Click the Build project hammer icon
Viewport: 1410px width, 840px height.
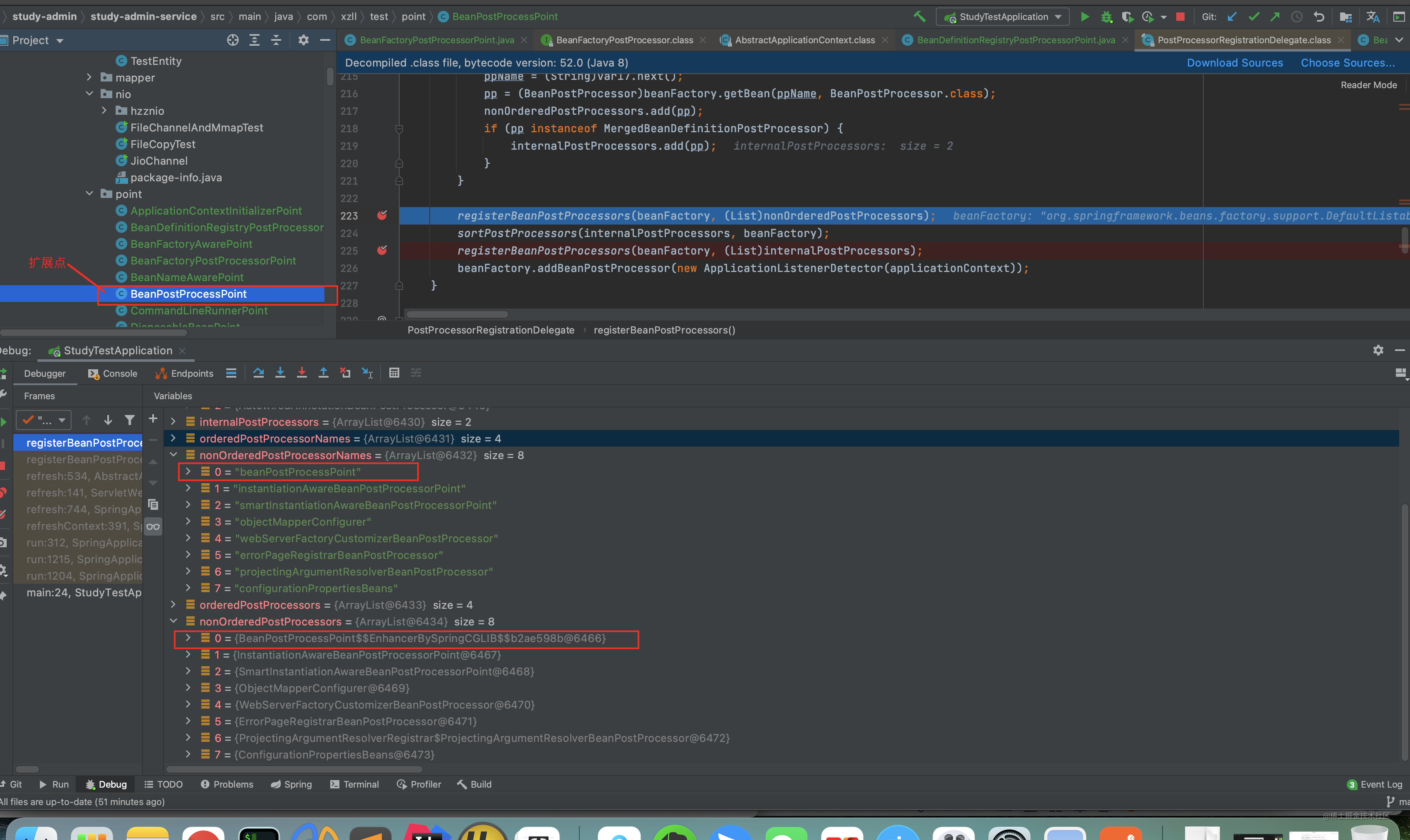(x=920, y=17)
